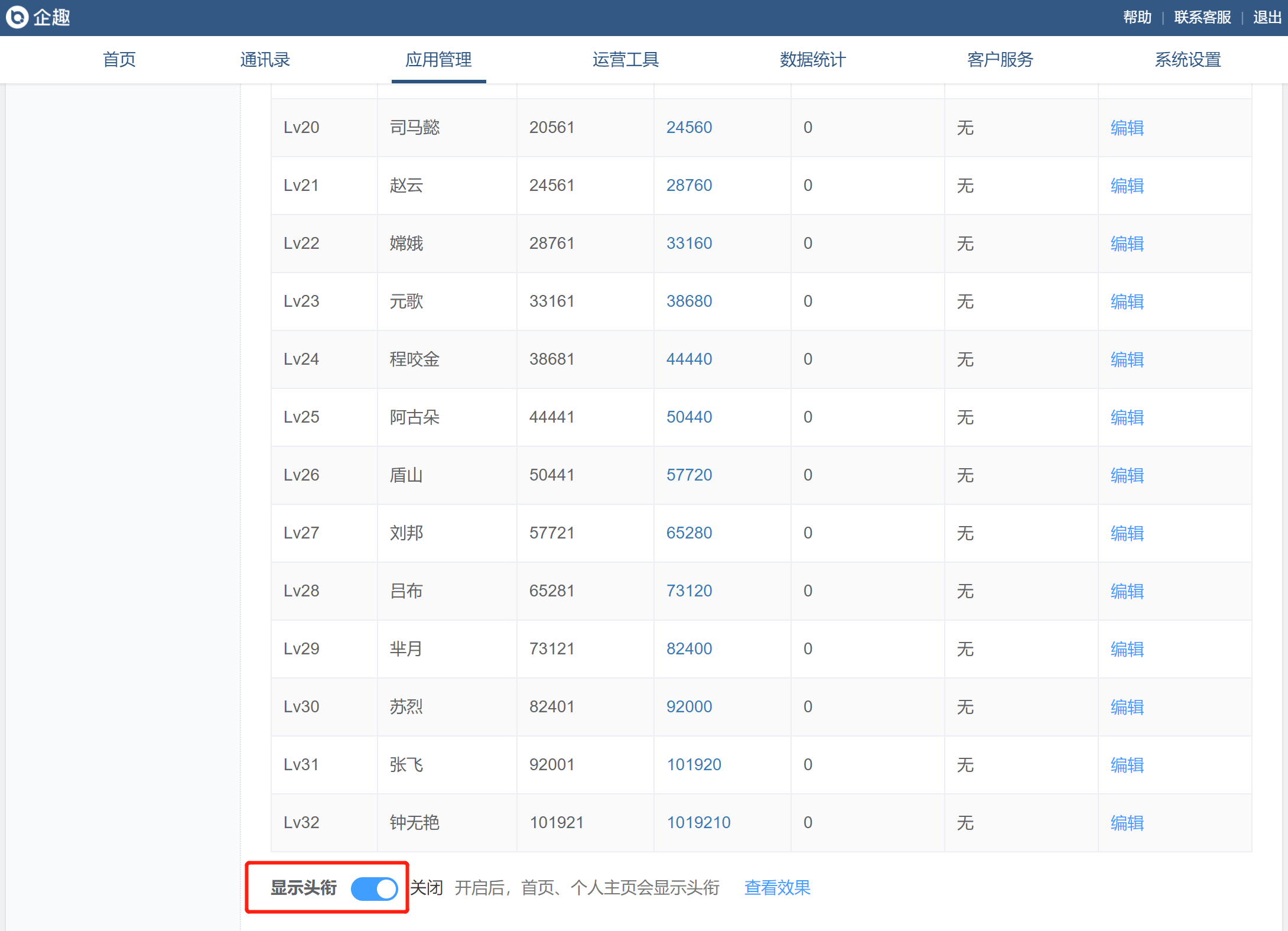Select the 应用管理 tab

click(438, 60)
